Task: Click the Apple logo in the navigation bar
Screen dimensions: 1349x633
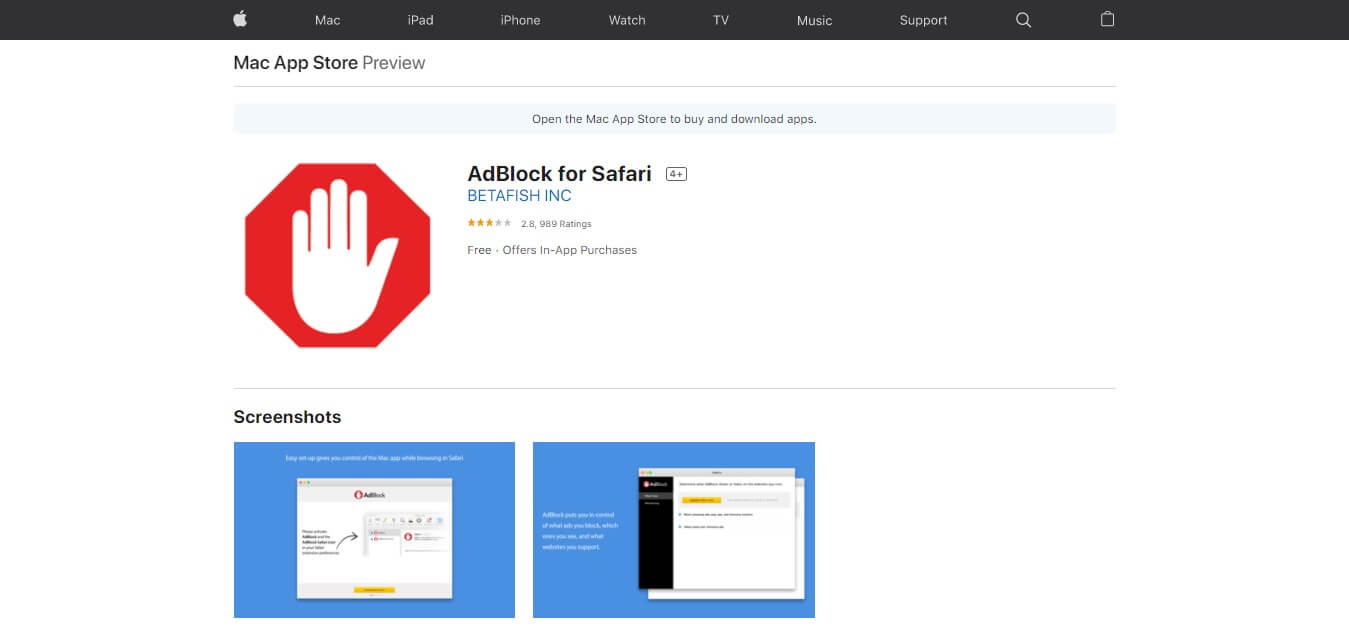Action: pos(240,19)
